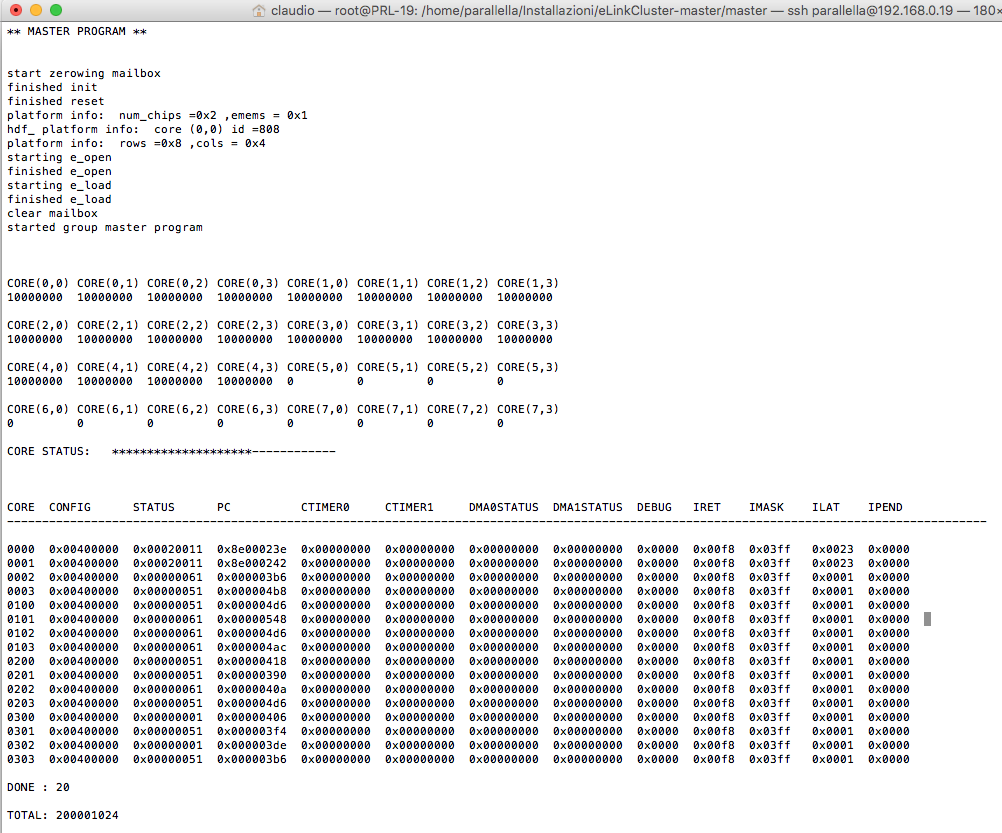
Task: Click the row label '0303' in status table
Action: (x=21, y=759)
